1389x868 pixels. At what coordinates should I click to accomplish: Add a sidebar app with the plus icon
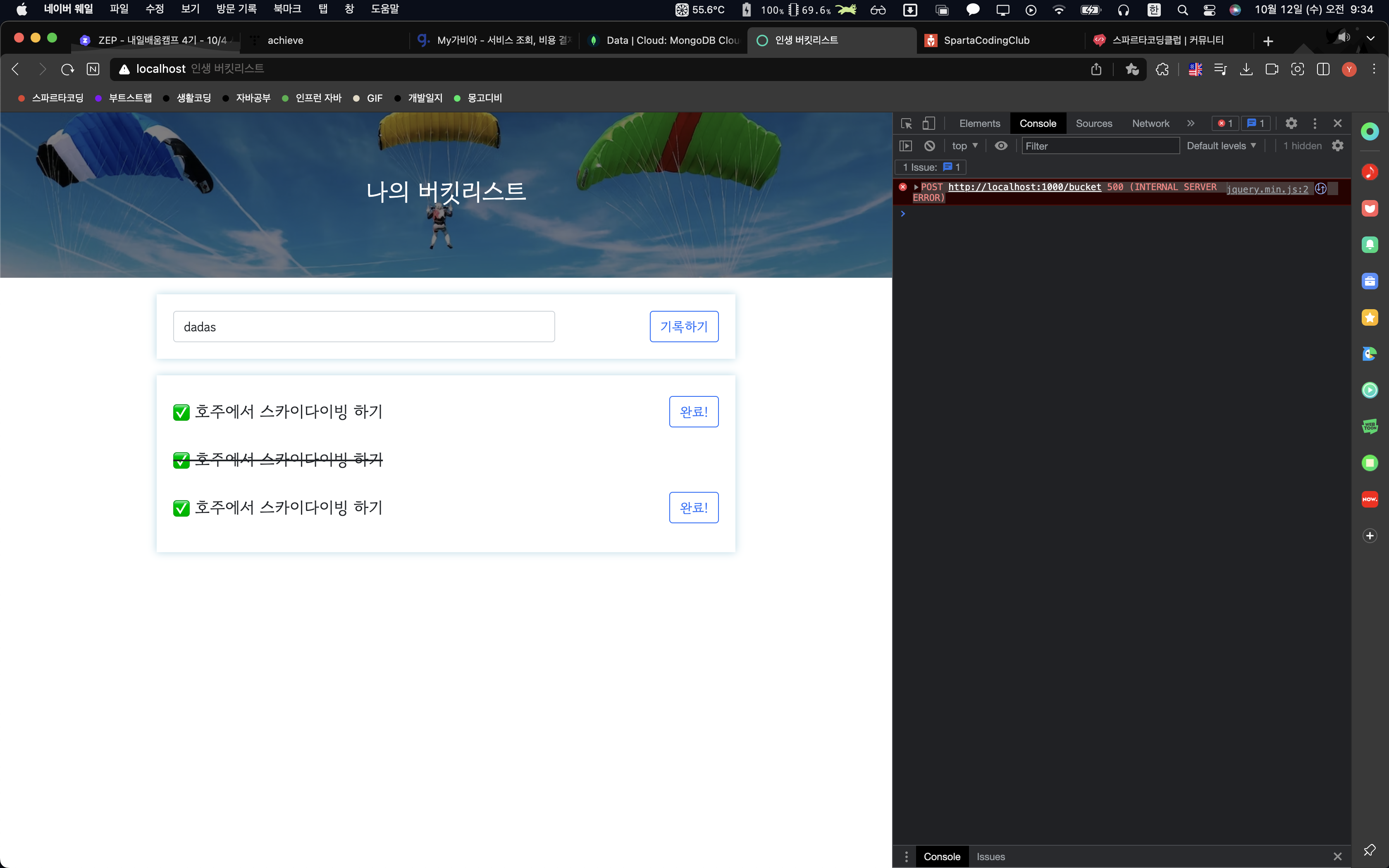[x=1370, y=535]
